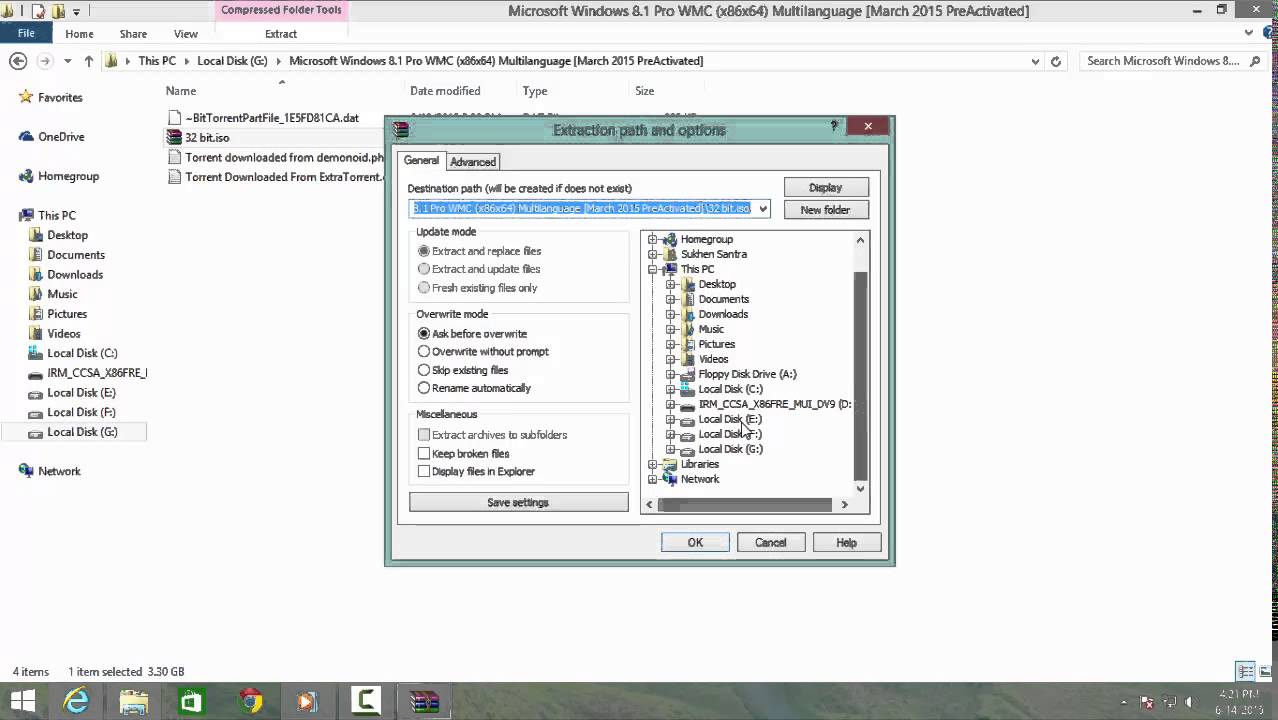Open the View ribbon tab

[x=186, y=33]
